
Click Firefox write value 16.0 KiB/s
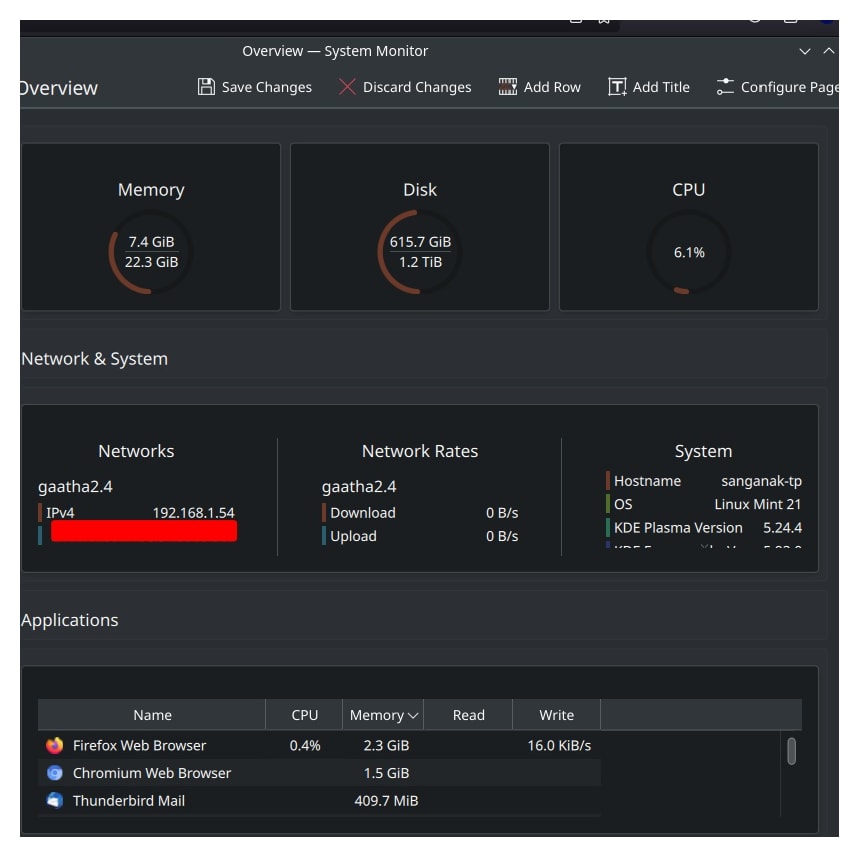pyautogui.click(x=559, y=745)
